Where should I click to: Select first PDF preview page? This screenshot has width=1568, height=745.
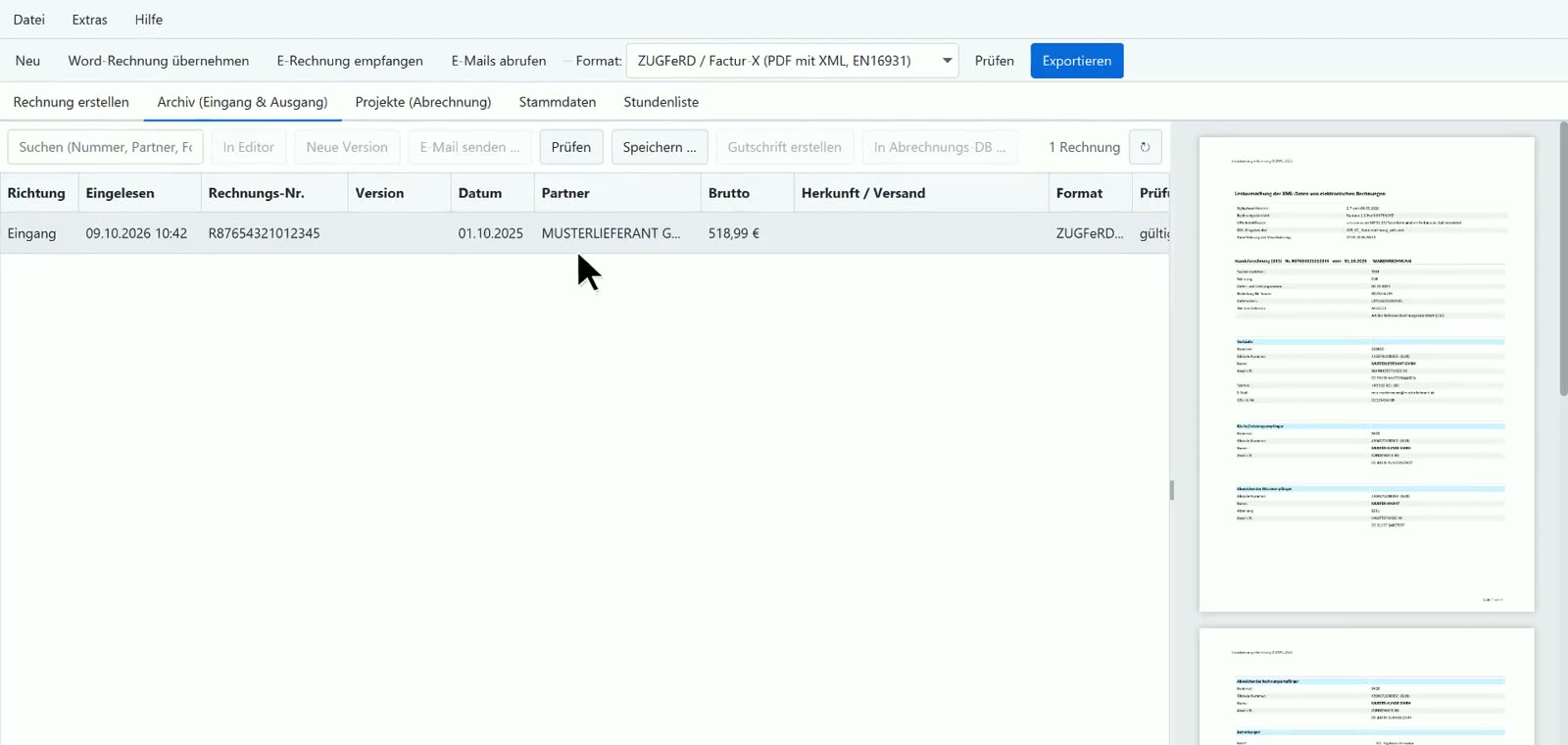pos(1367,374)
